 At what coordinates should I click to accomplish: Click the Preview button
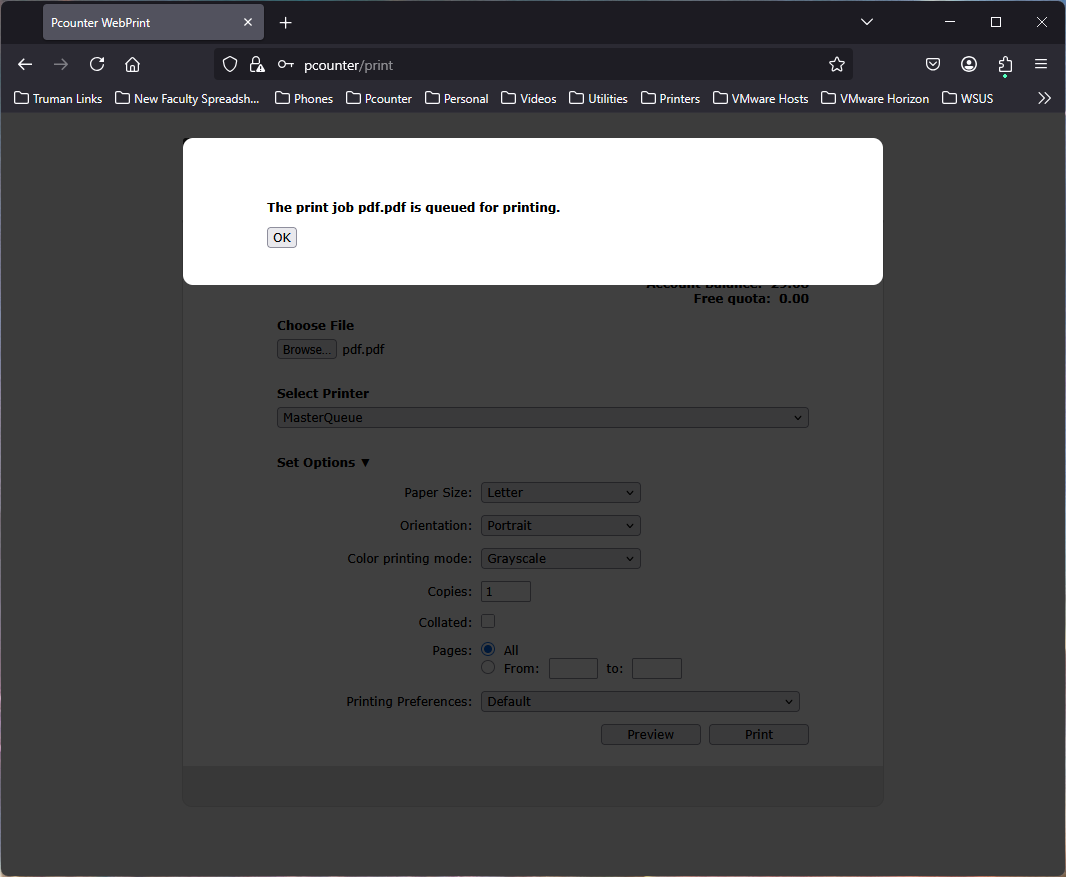(x=651, y=735)
